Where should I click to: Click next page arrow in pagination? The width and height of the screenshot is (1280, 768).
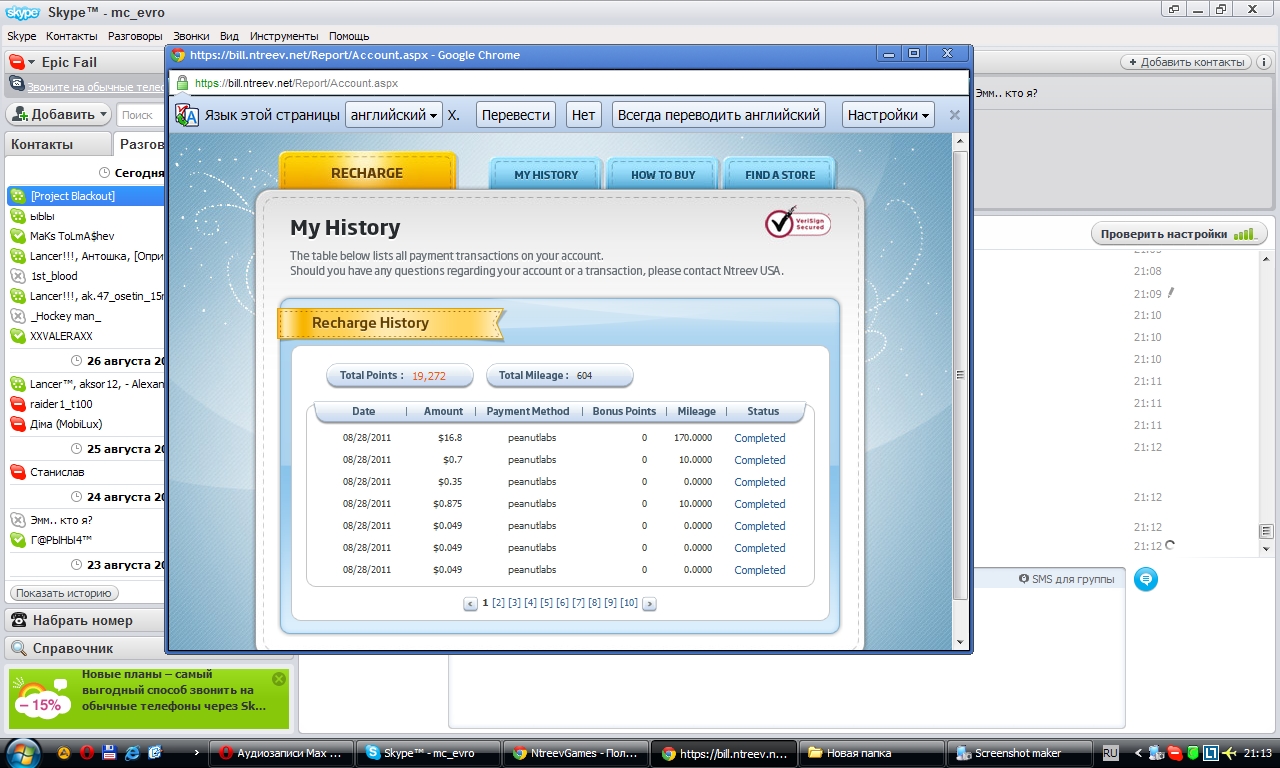pos(649,604)
